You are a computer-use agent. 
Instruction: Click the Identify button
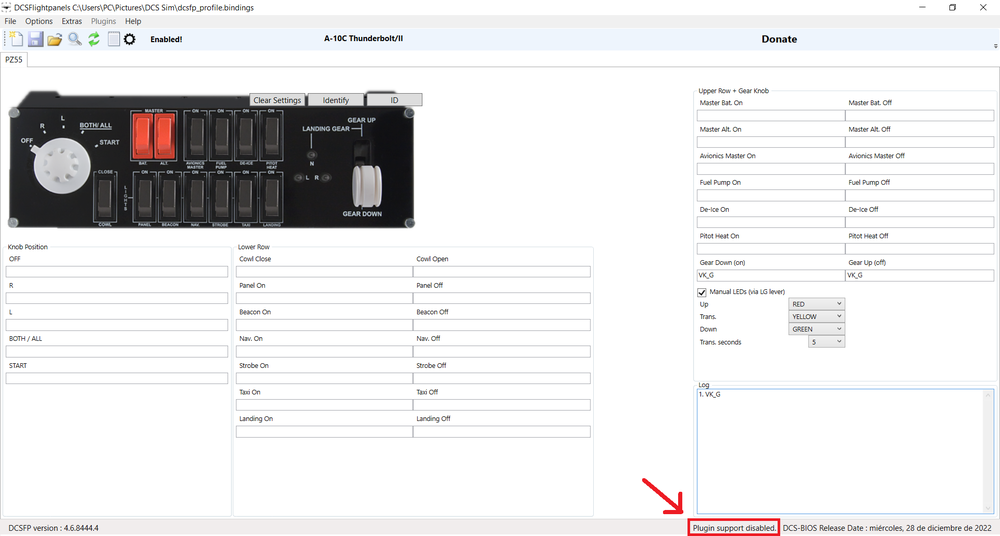click(335, 100)
